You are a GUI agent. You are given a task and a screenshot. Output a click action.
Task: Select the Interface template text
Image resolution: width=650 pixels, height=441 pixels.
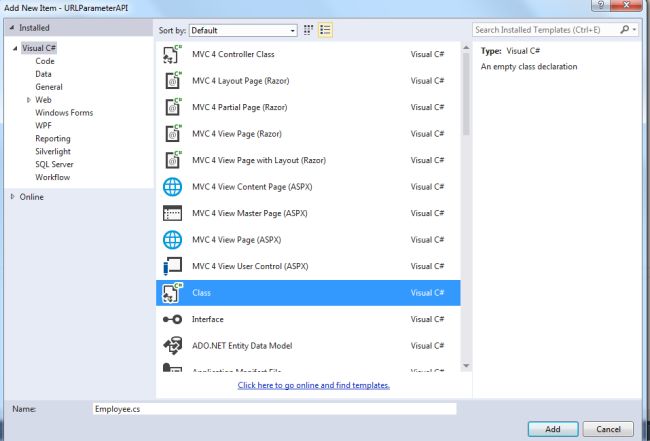point(208,320)
